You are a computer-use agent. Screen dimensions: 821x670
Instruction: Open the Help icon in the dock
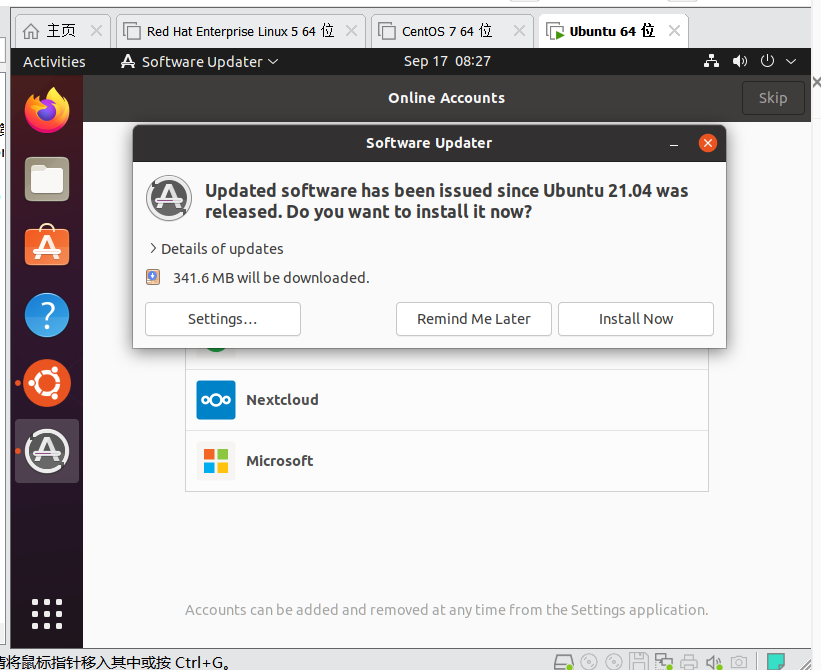point(47,315)
